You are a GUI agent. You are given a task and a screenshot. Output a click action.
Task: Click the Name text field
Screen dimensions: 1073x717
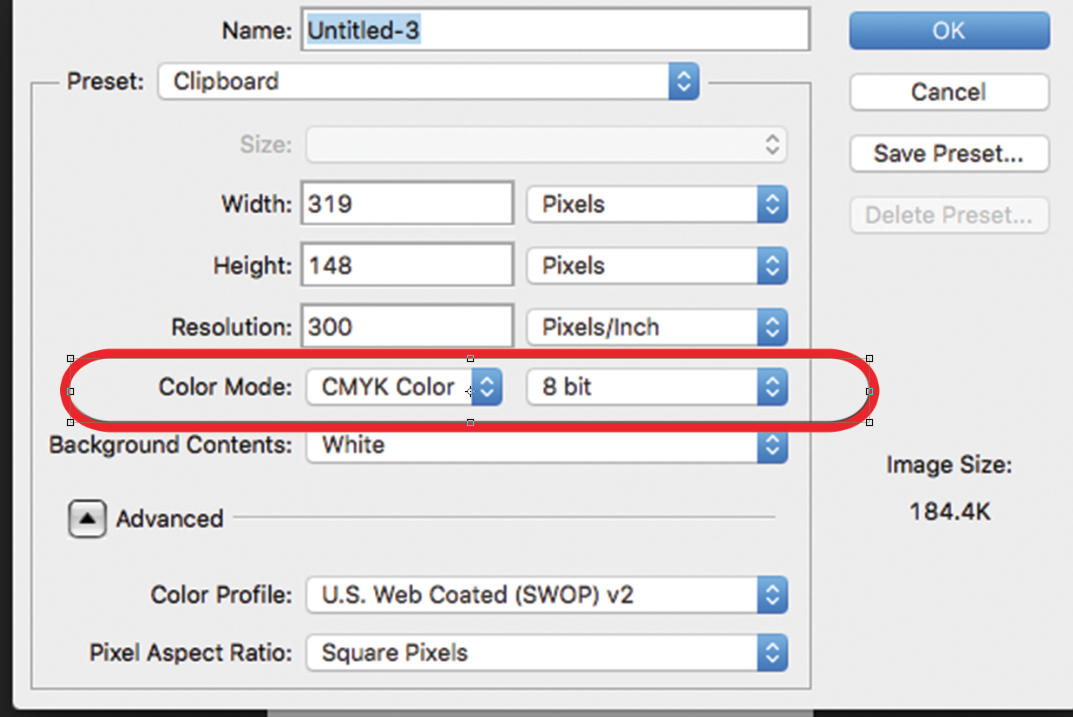[555, 31]
